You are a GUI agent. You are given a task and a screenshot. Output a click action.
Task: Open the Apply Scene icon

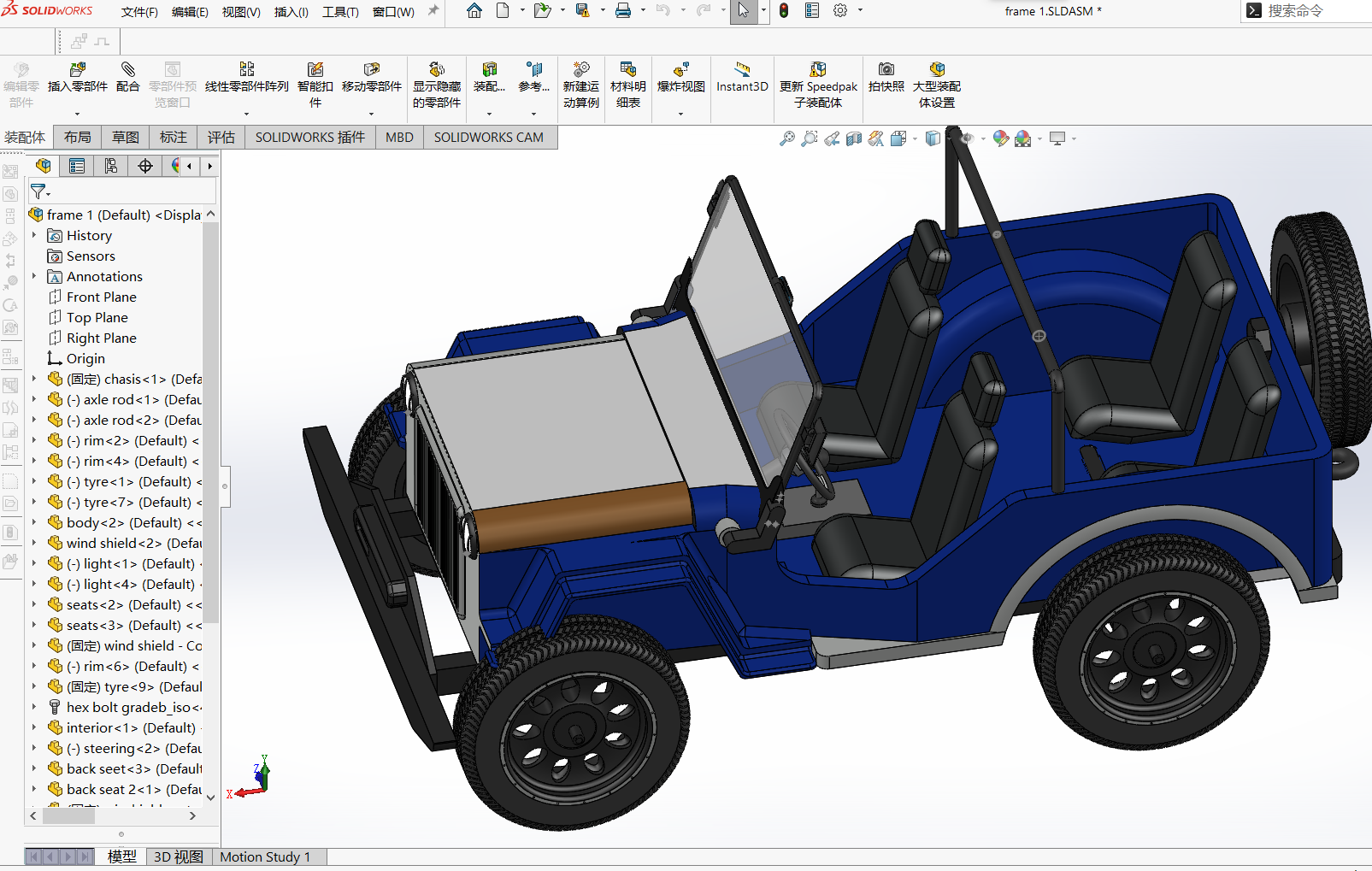click(1023, 138)
